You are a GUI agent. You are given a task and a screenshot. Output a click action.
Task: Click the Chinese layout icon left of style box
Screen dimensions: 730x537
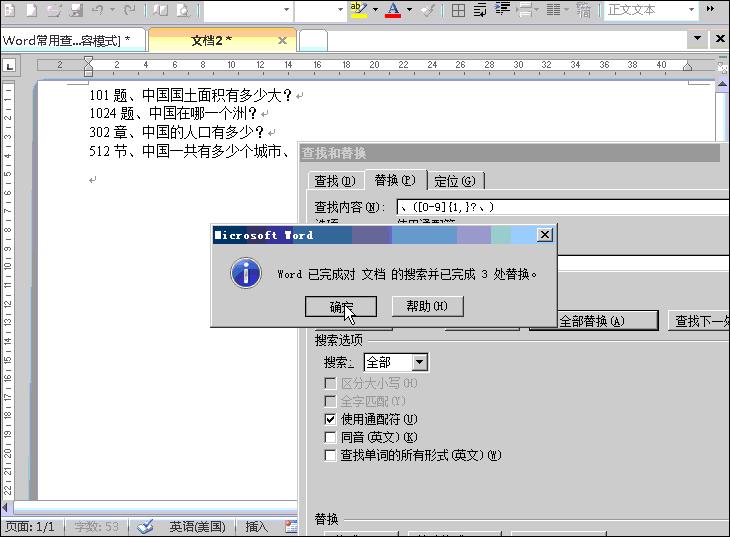point(583,9)
